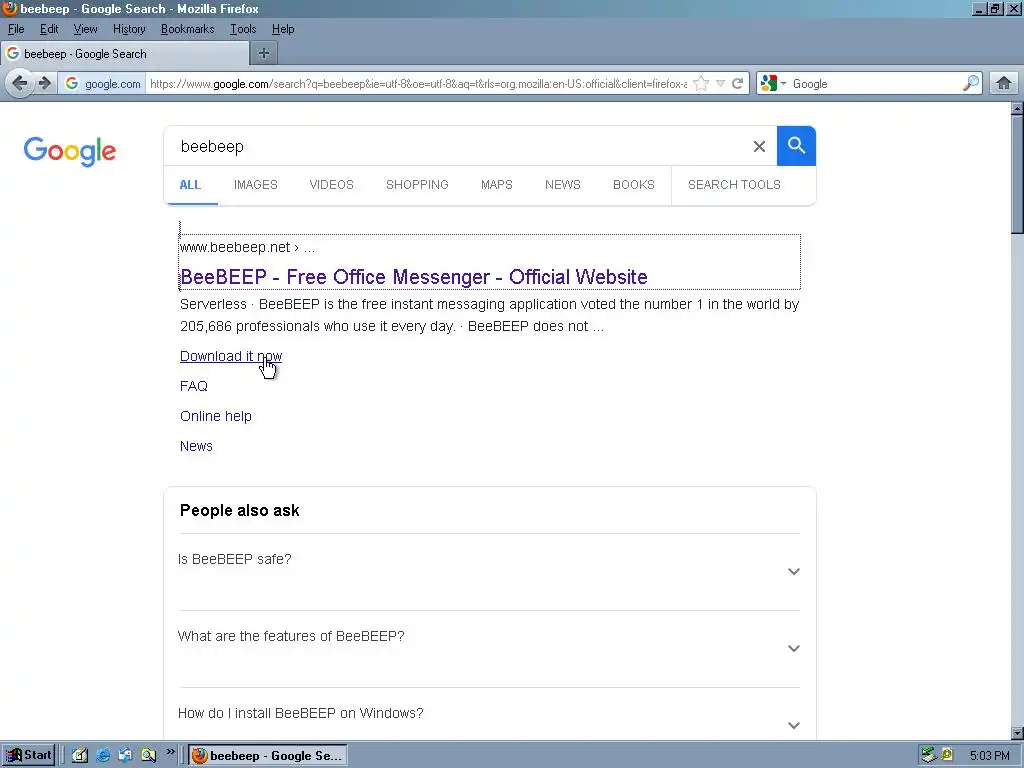Click the Firefox icon in title bar
The width and height of the screenshot is (1024, 768).
tap(9, 8)
